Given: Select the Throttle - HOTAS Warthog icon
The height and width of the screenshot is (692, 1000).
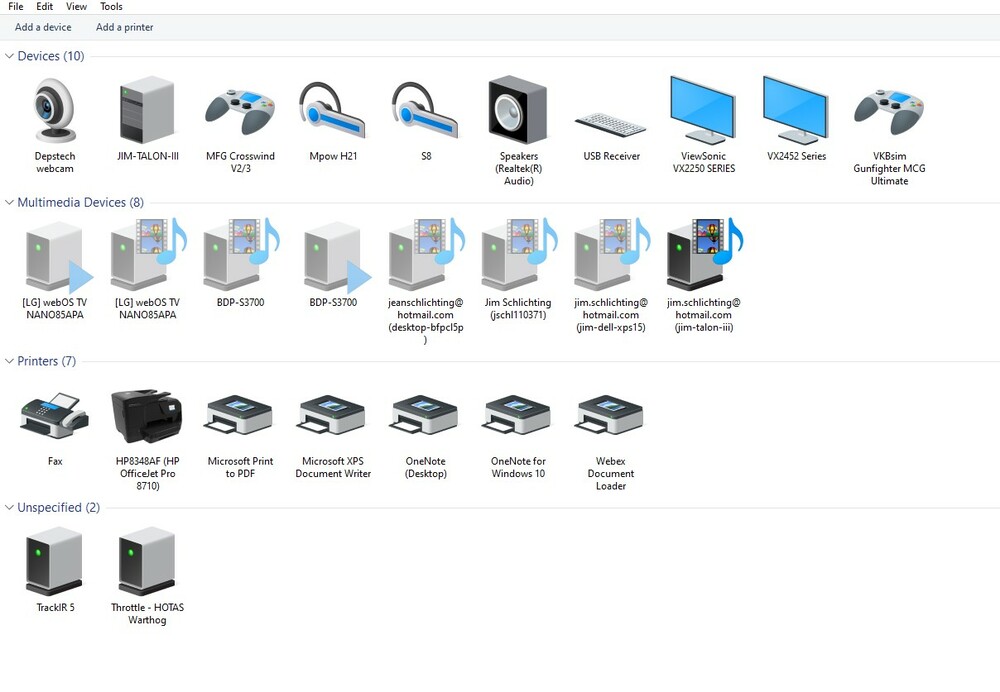Looking at the screenshot, I should 147,561.
